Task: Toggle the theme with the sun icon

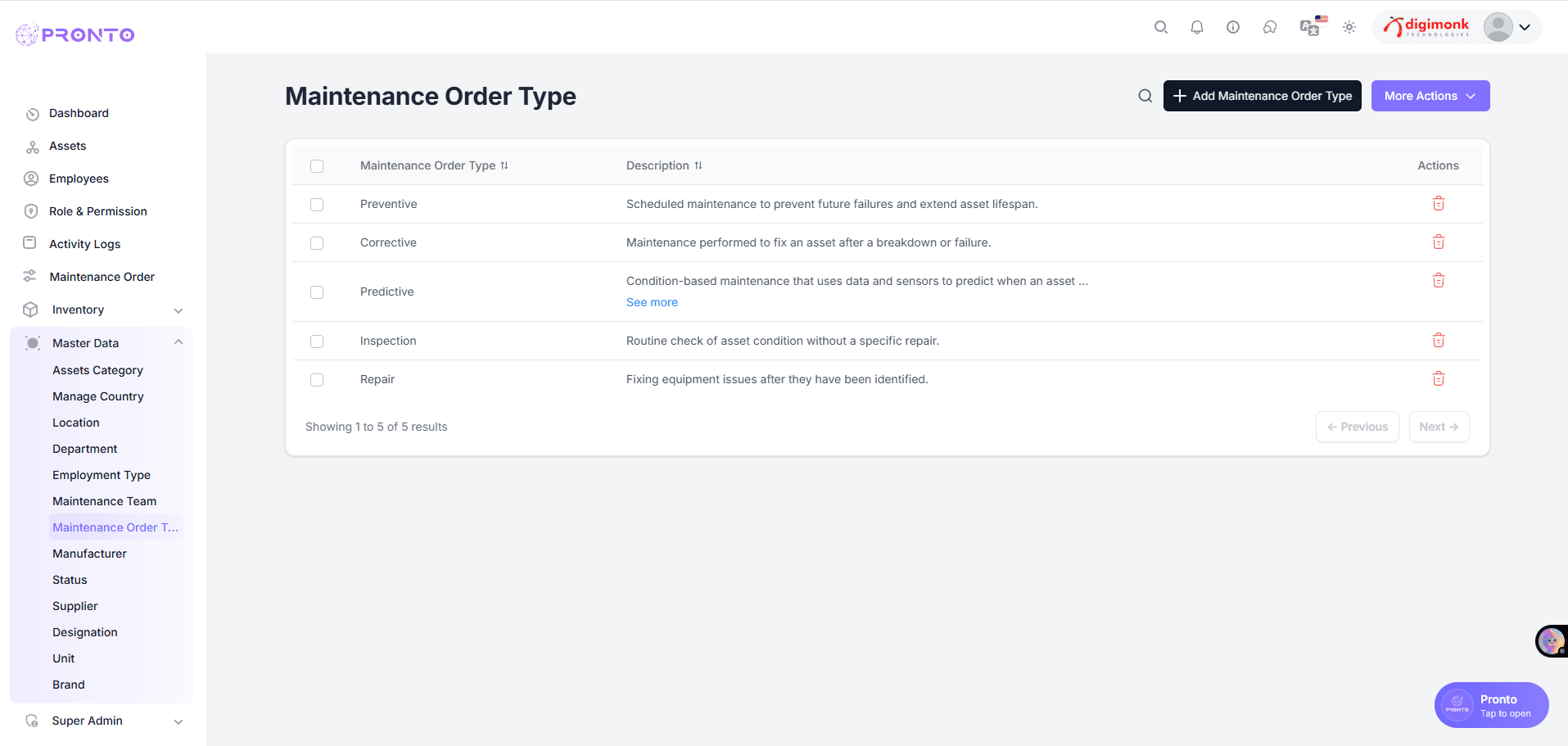Action: coord(1349,27)
